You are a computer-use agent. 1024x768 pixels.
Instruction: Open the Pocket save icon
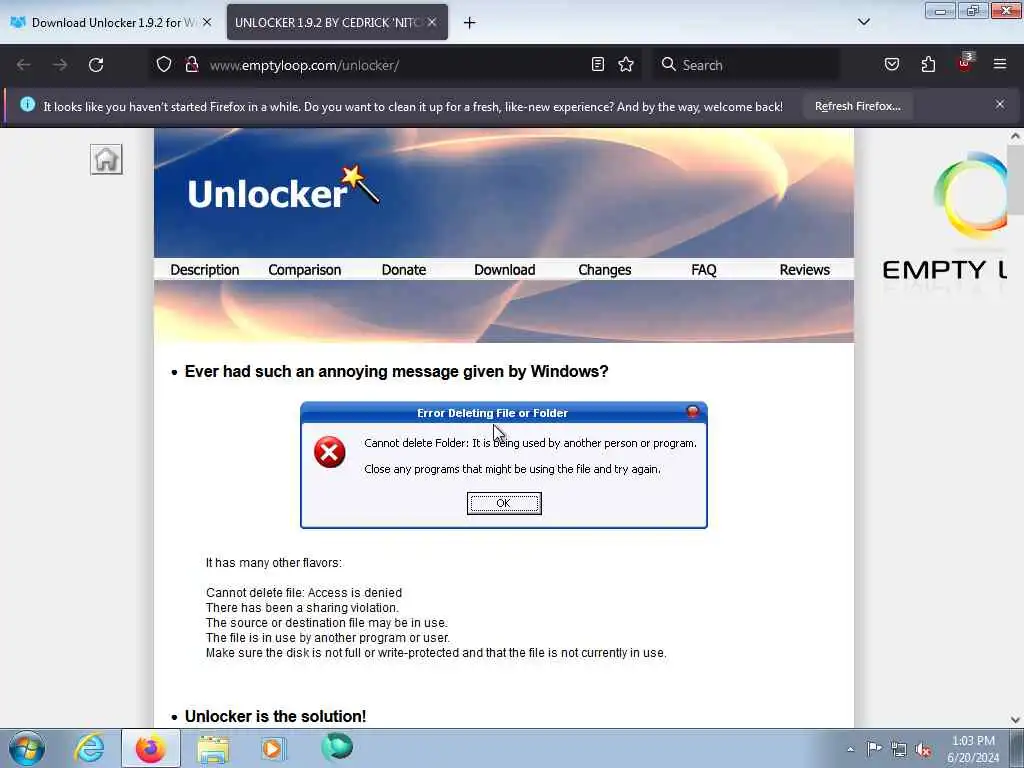coord(891,64)
